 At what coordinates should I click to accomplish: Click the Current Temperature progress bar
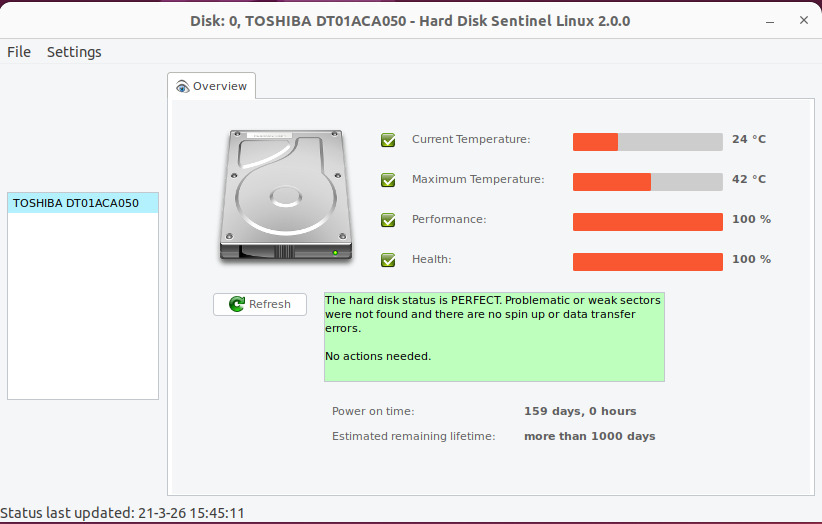(647, 141)
